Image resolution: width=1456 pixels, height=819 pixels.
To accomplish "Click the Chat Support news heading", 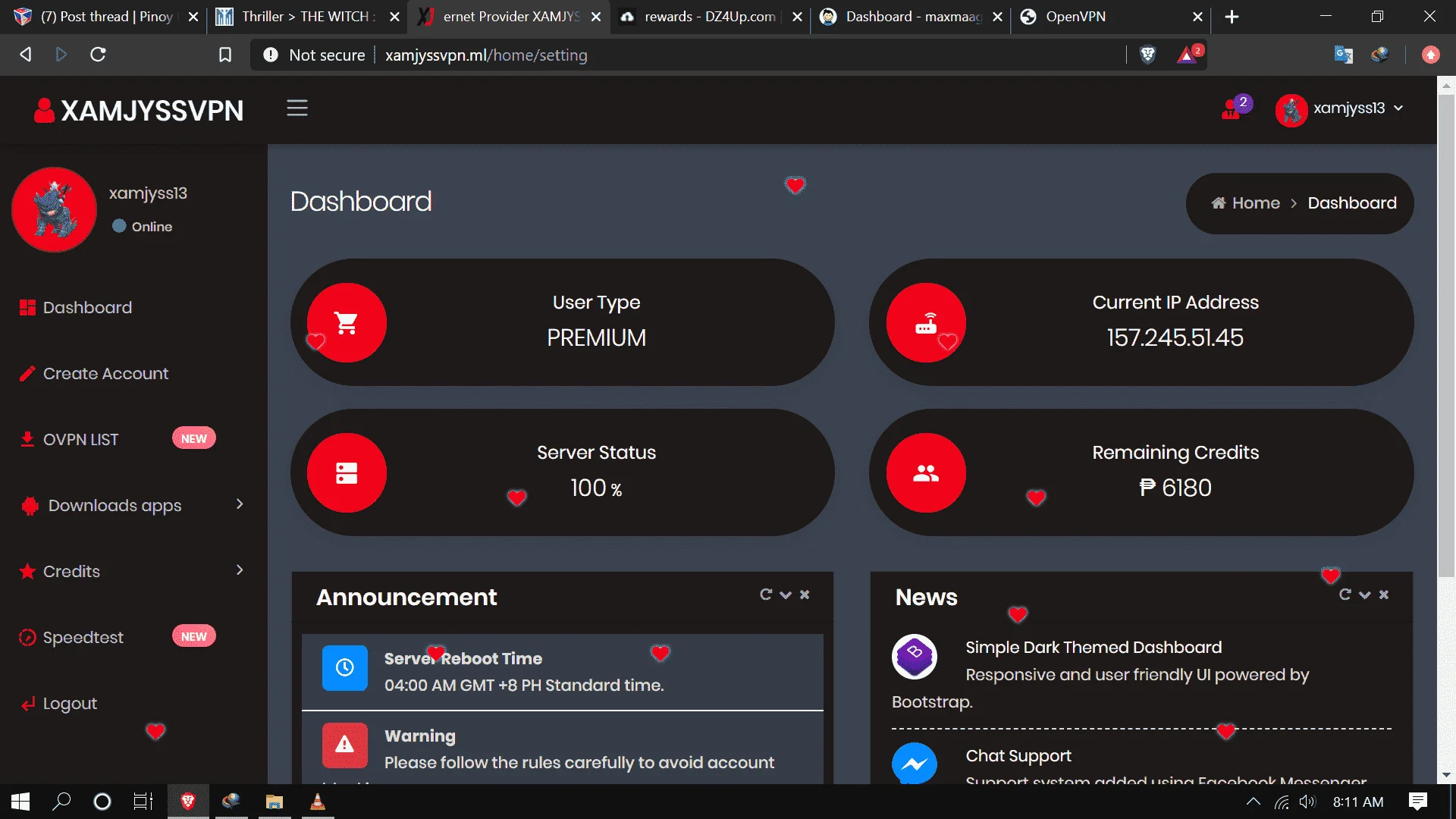I will [1018, 756].
